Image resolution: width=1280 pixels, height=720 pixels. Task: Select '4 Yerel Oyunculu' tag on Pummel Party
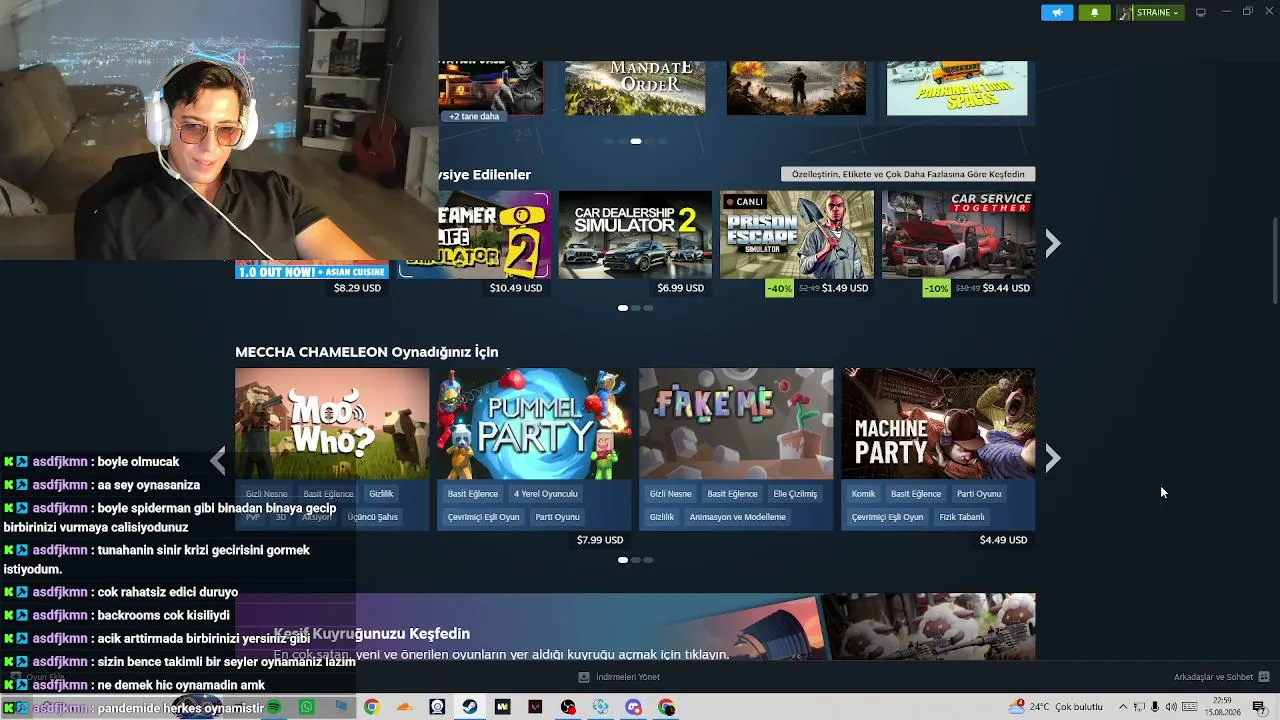546,494
